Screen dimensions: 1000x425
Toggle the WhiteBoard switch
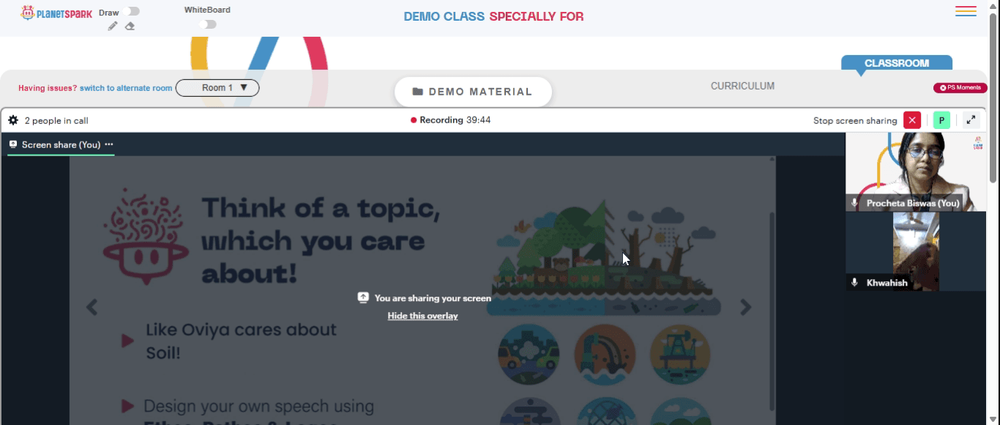point(207,24)
